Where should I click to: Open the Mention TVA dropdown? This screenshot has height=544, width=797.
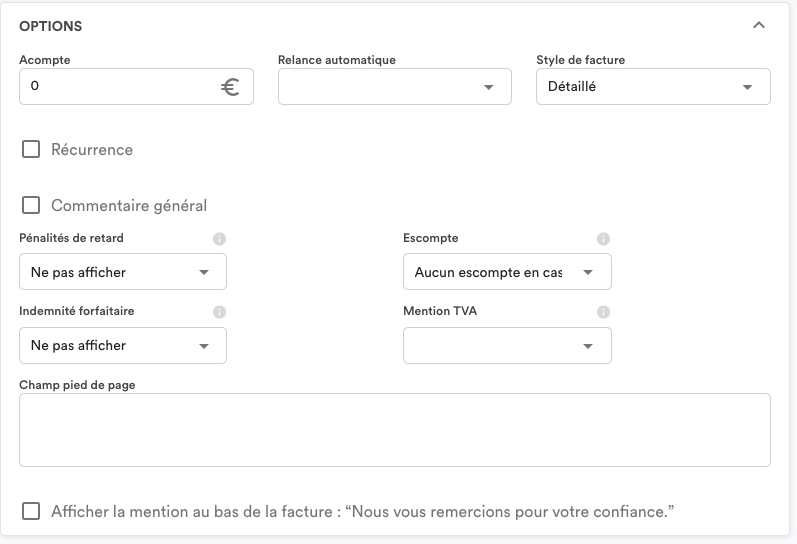coord(507,346)
